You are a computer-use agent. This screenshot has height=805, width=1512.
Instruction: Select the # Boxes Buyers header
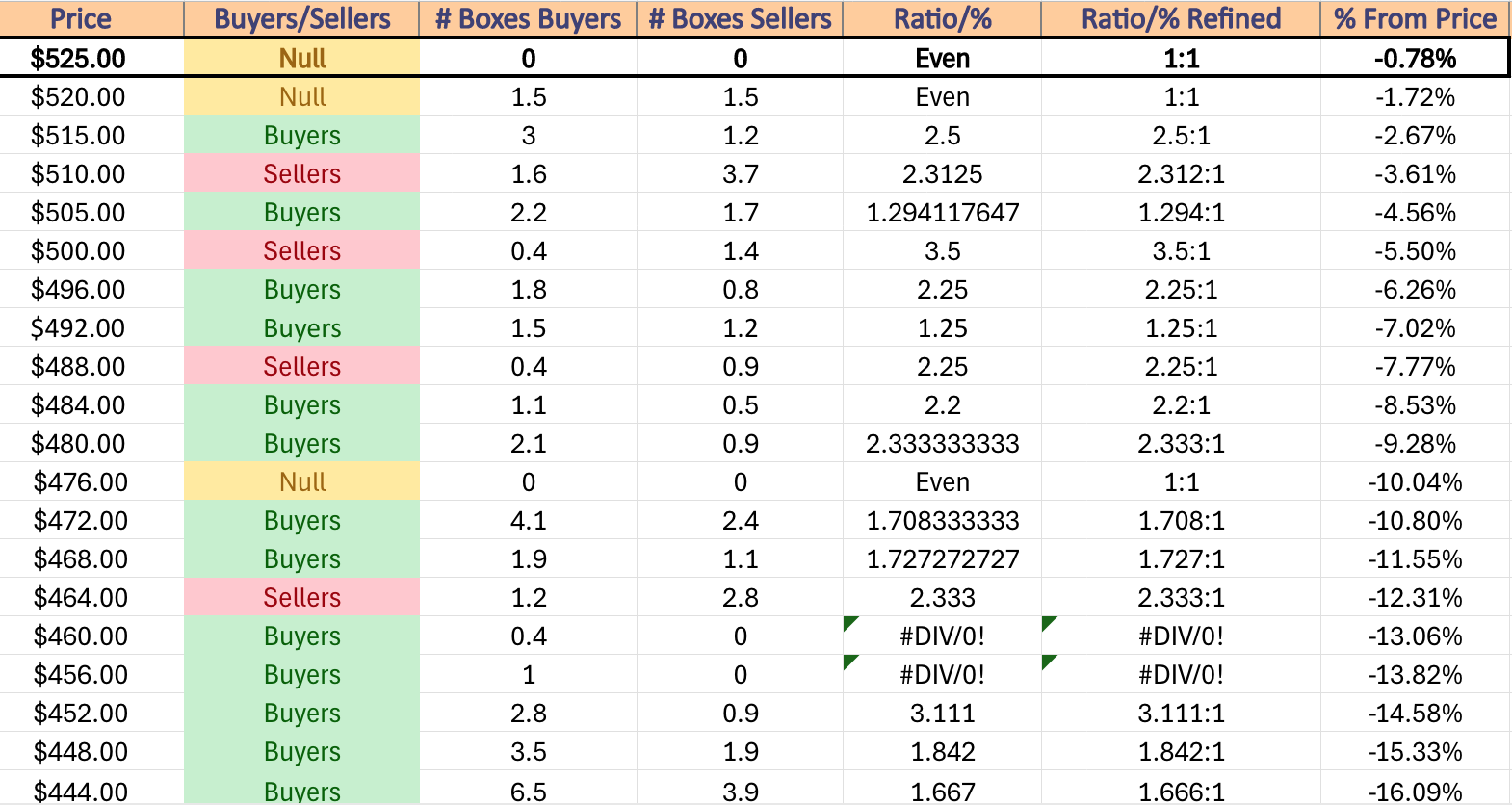528,18
